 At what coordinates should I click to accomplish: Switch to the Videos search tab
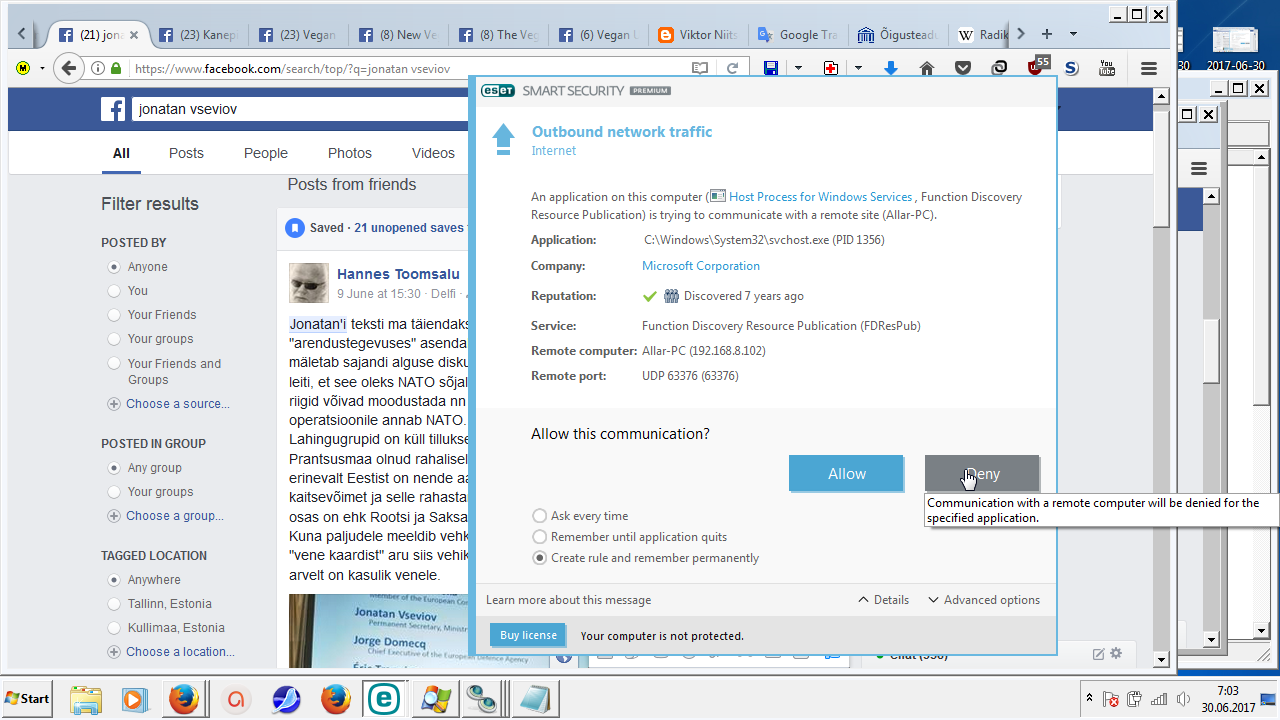point(433,153)
